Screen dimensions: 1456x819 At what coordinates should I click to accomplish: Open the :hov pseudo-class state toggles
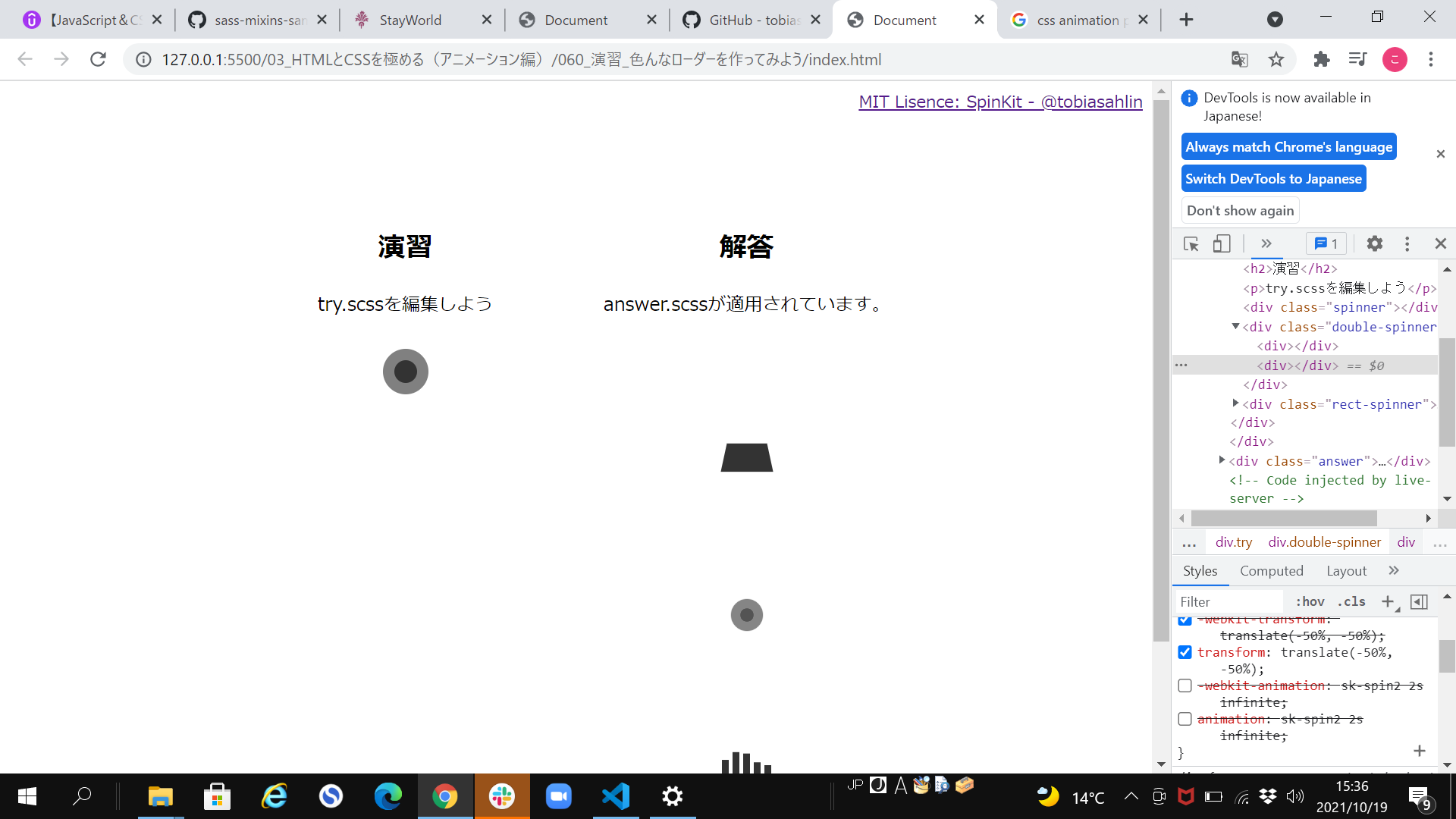(1309, 601)
